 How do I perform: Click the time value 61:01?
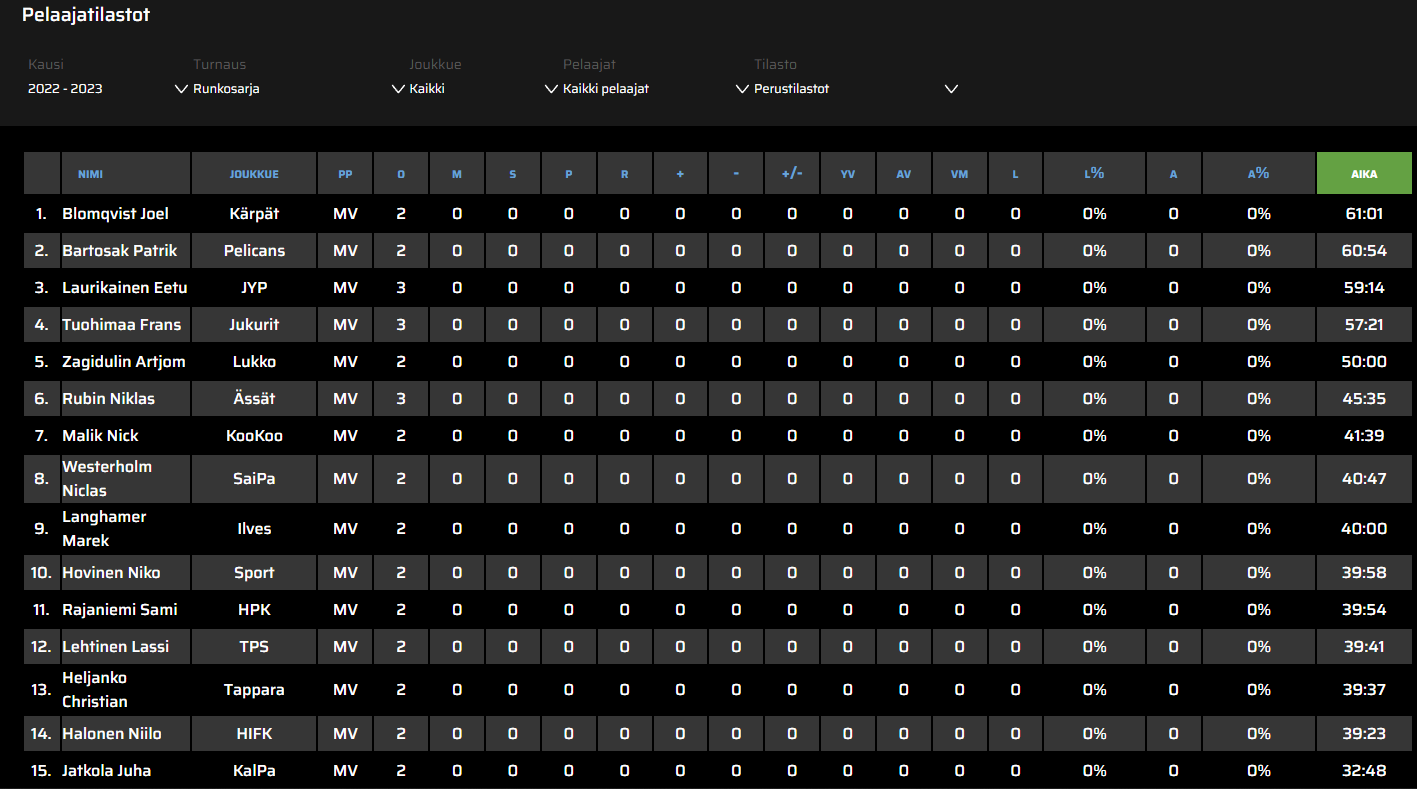tap(1364, 214)
